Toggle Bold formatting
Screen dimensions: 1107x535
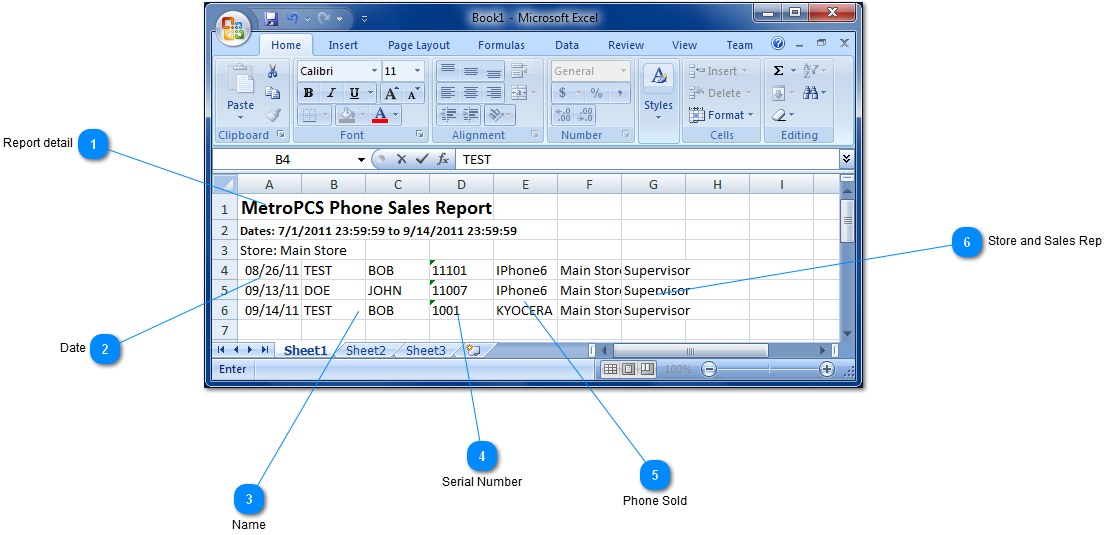pos(308,92)
